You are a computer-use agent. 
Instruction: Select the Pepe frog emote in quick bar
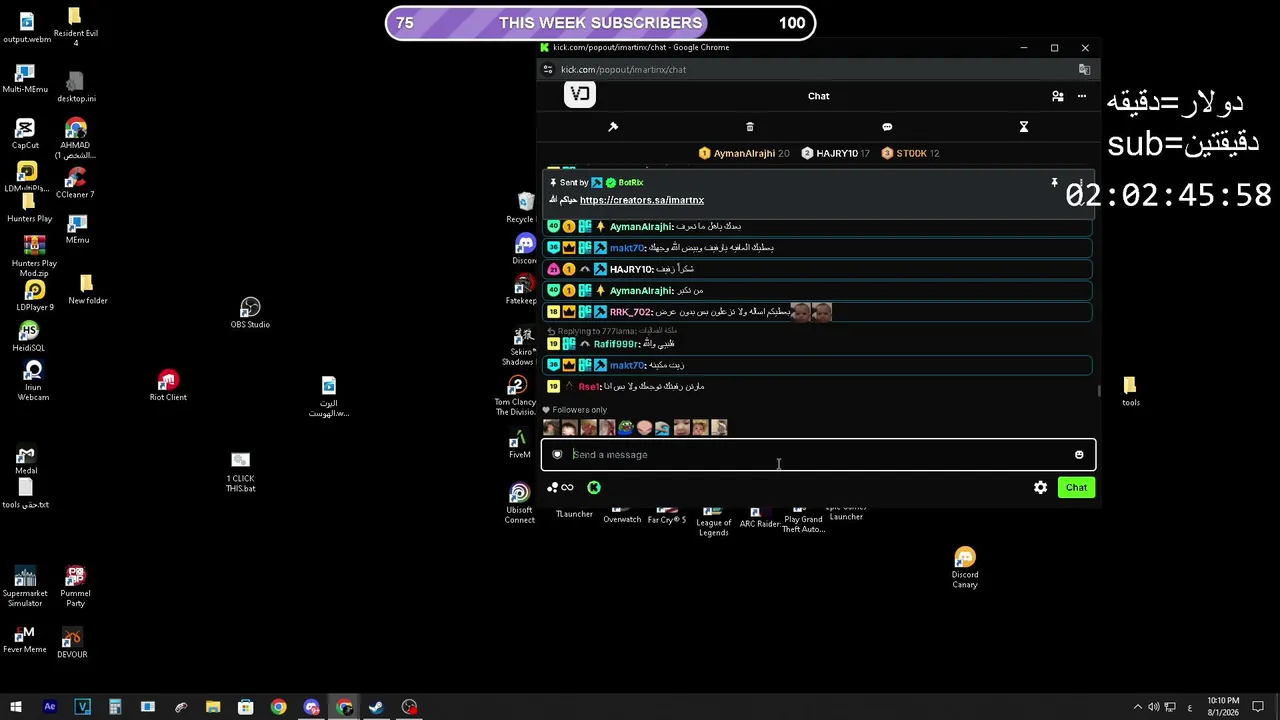point(625,428)
